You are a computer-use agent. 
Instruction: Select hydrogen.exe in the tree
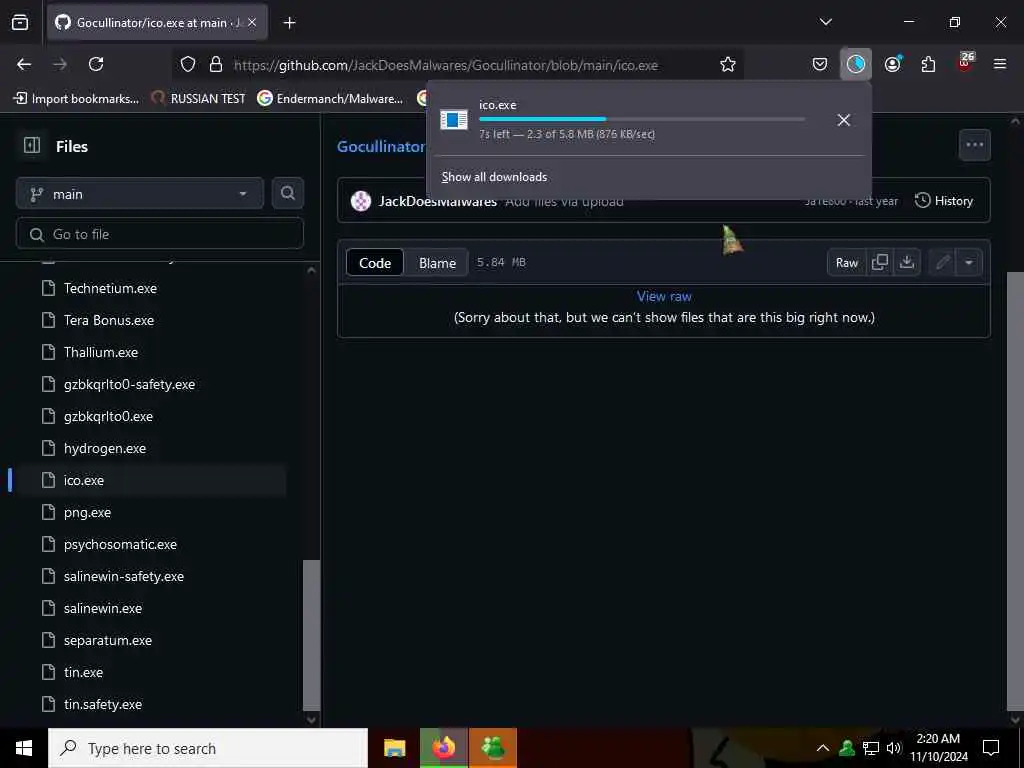point(104,448)
